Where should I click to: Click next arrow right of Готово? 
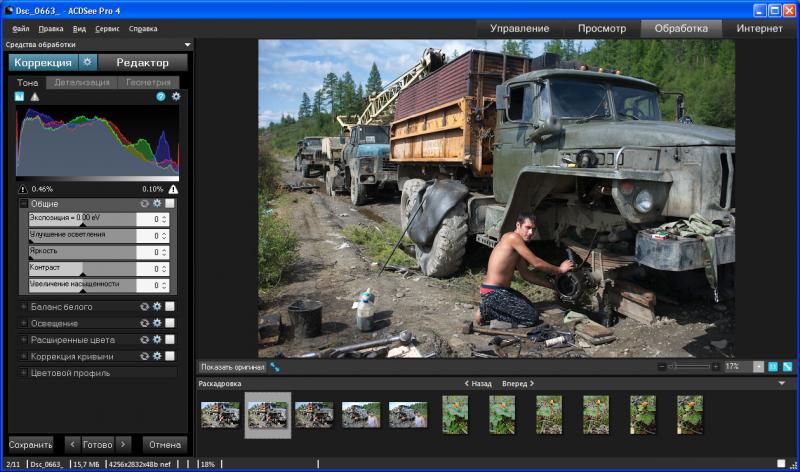(x=123, y=444)
